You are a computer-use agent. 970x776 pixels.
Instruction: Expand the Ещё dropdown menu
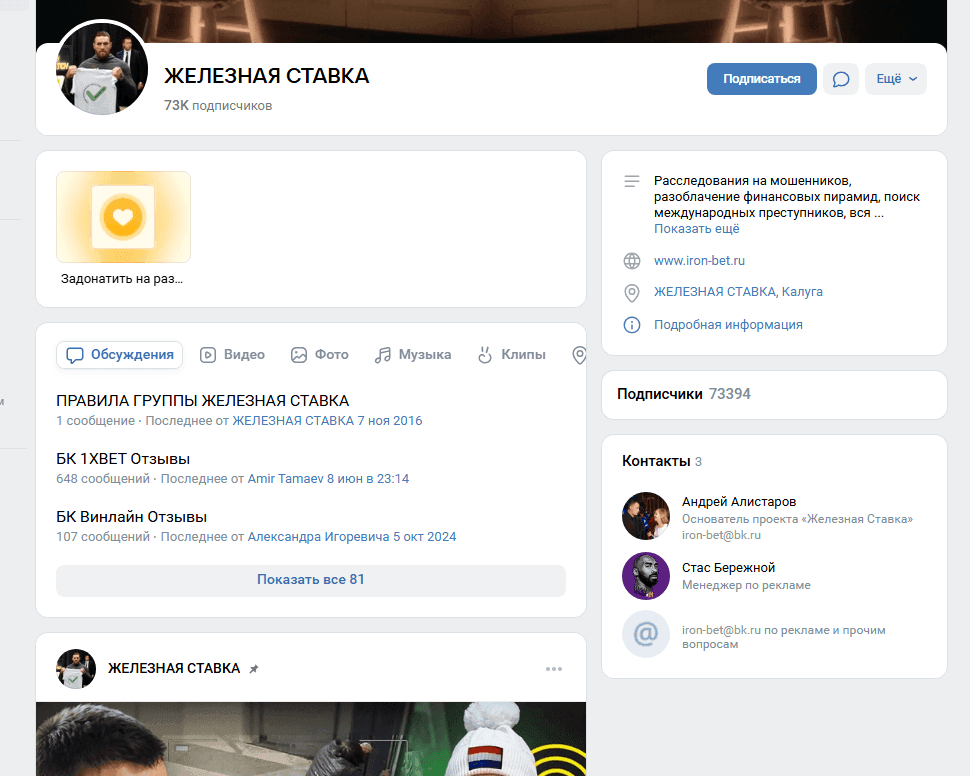pyautogui.click(x=896, y=79)
